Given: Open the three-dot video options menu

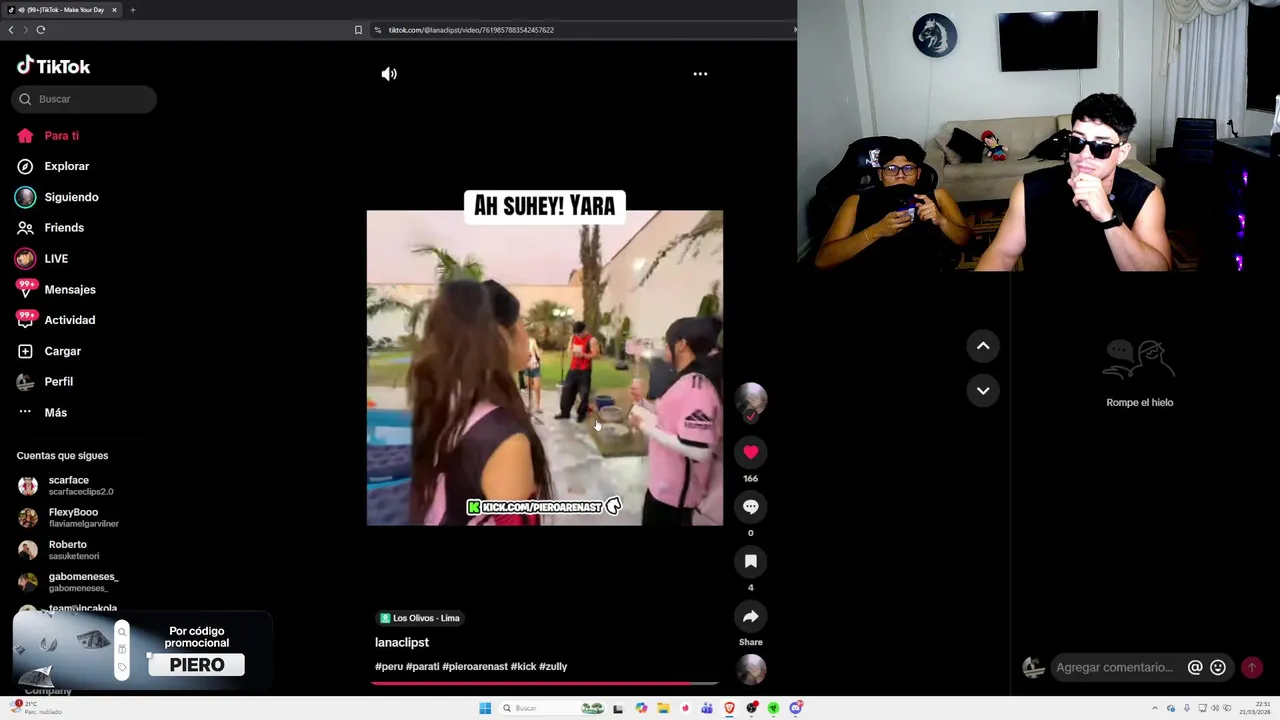Looking at the screenshot, I should coord(700,74).
